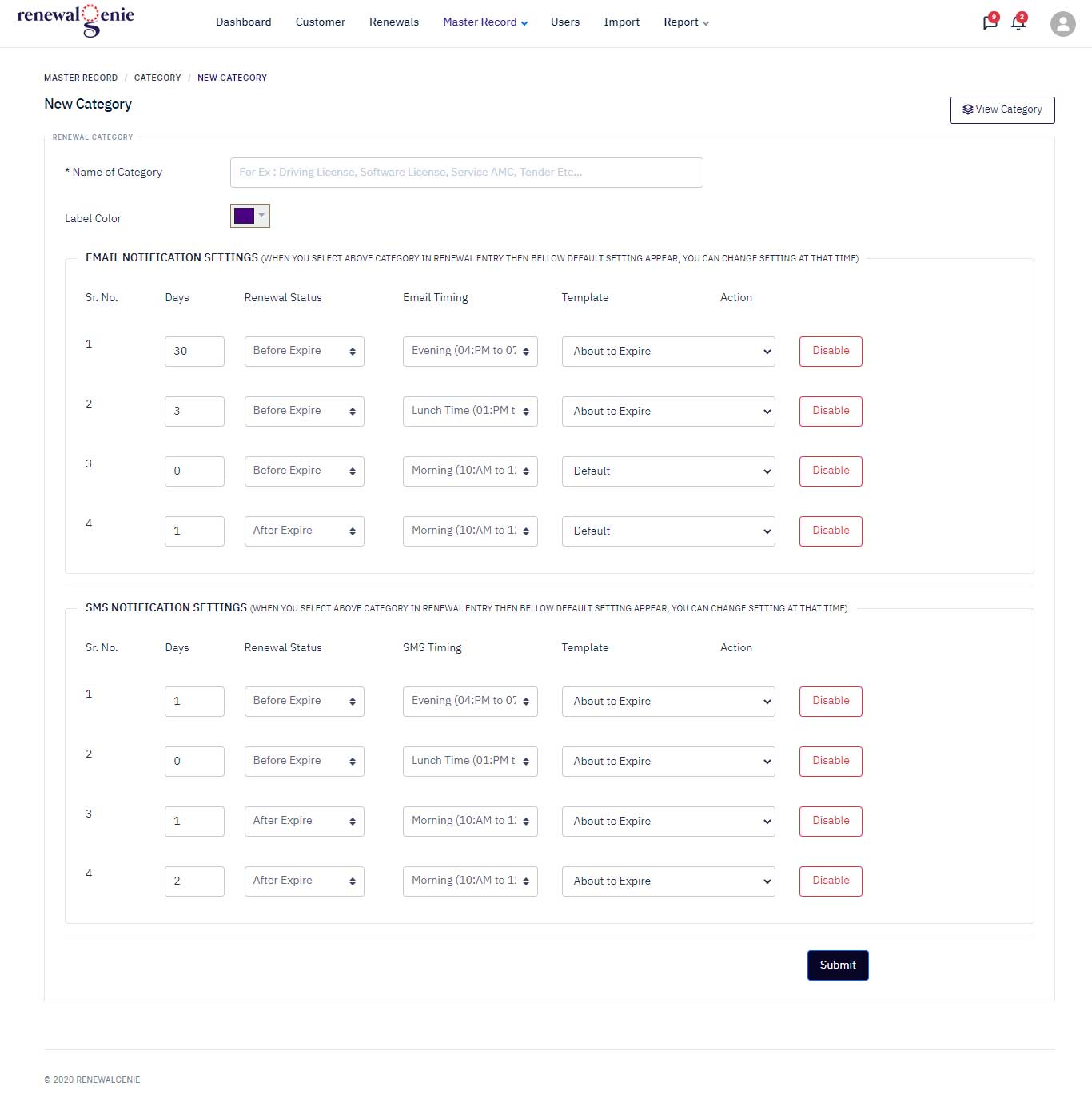Change Renewal Status in SMS row 3
The height and width of the screenshot is (1110, 1092).
pyautogui.click(x=305, y=822)
